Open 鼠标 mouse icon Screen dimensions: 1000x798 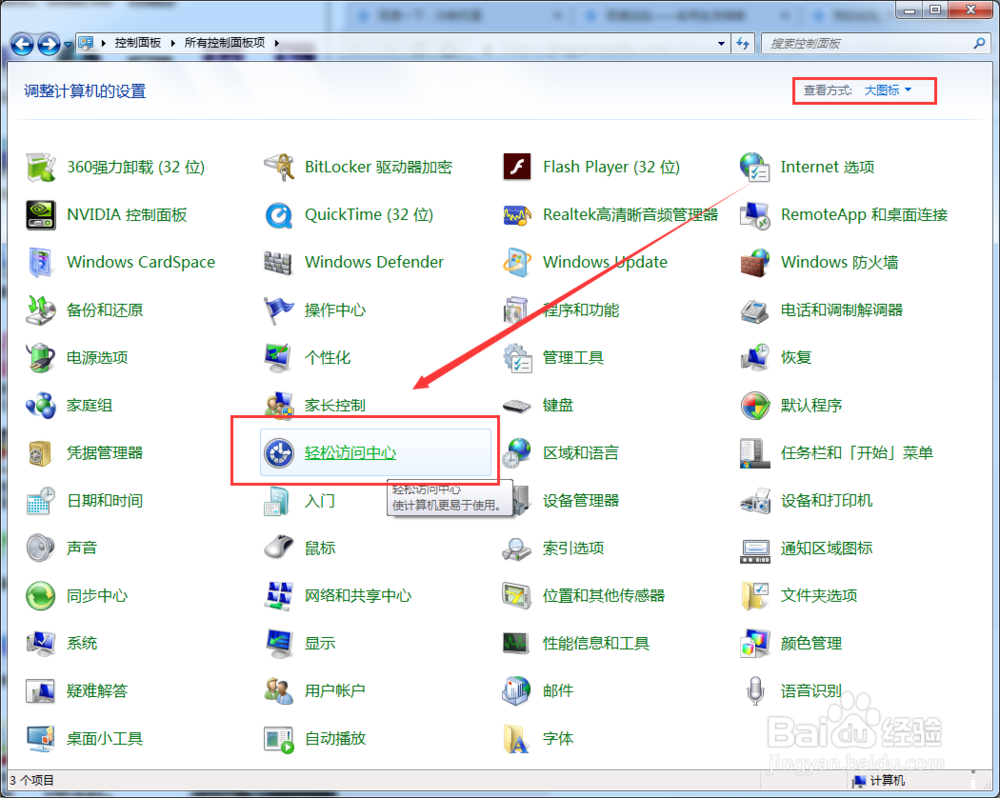tap(279, 548)
